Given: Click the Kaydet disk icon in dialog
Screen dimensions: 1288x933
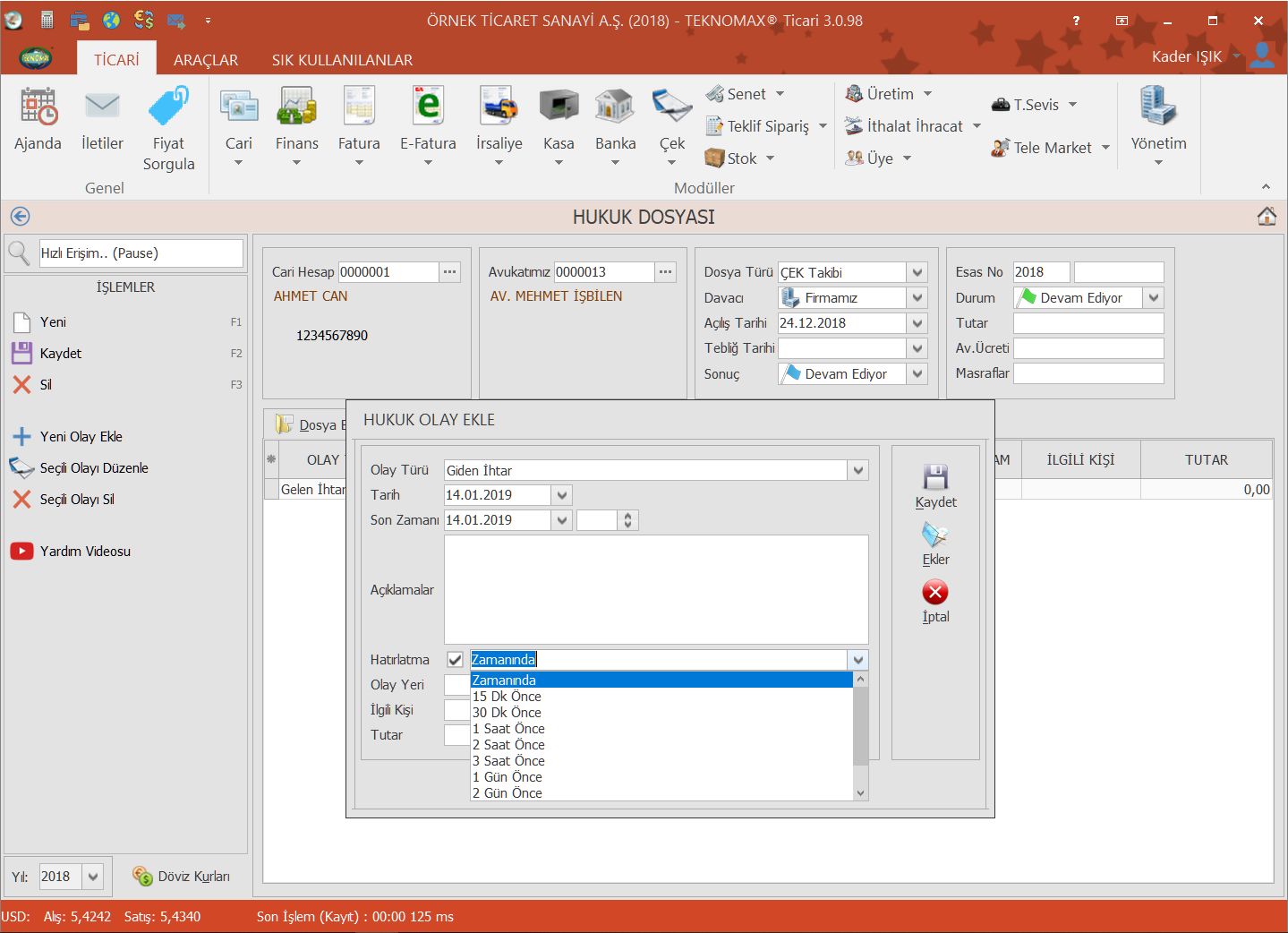Looking at the screenshot, I should [935, 477].
